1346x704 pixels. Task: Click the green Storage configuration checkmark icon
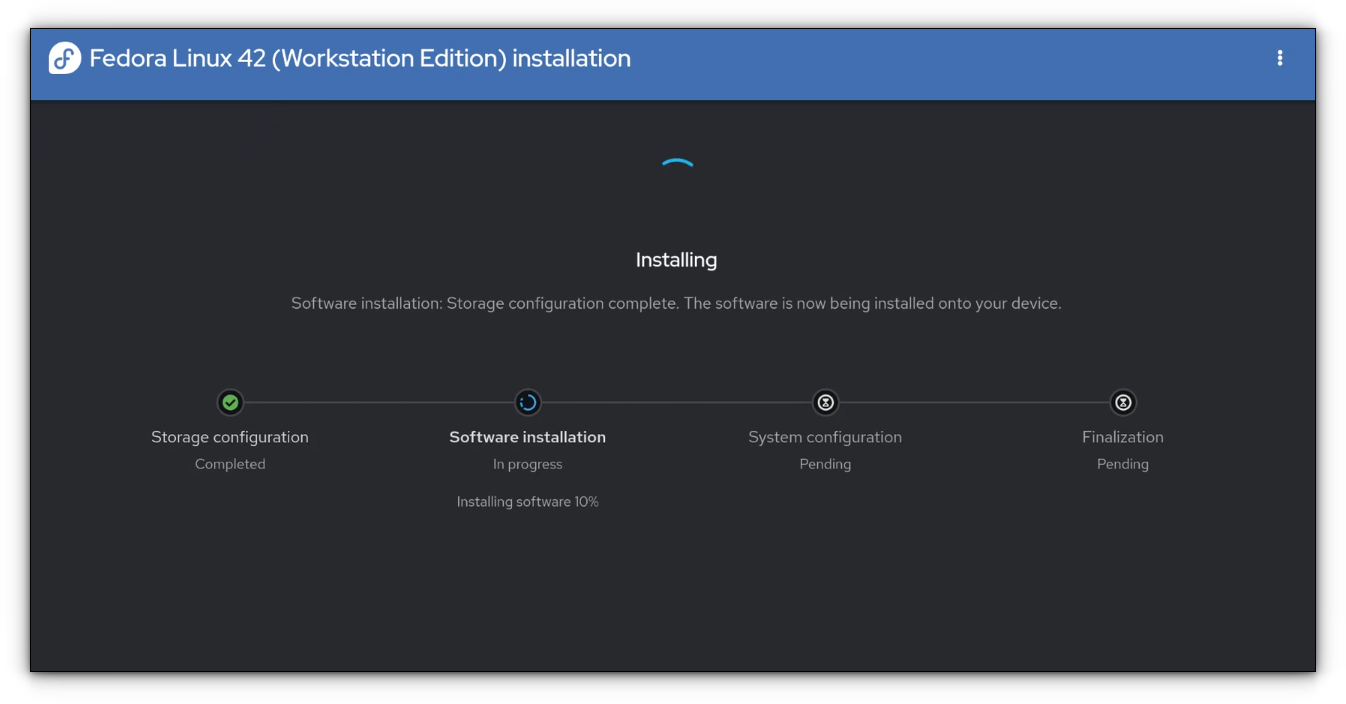tap(230, 403)
